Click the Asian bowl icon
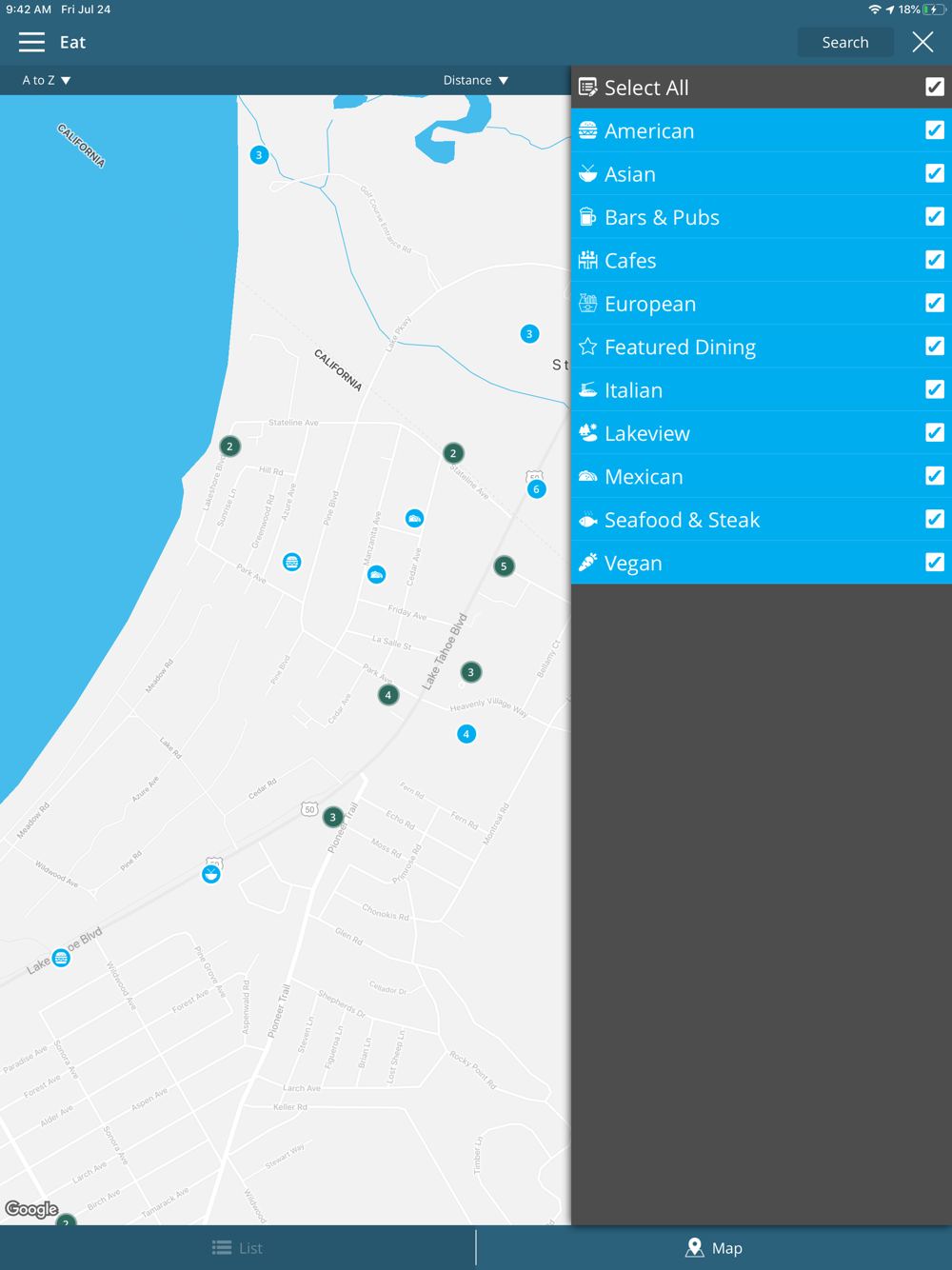 point(588,173)
